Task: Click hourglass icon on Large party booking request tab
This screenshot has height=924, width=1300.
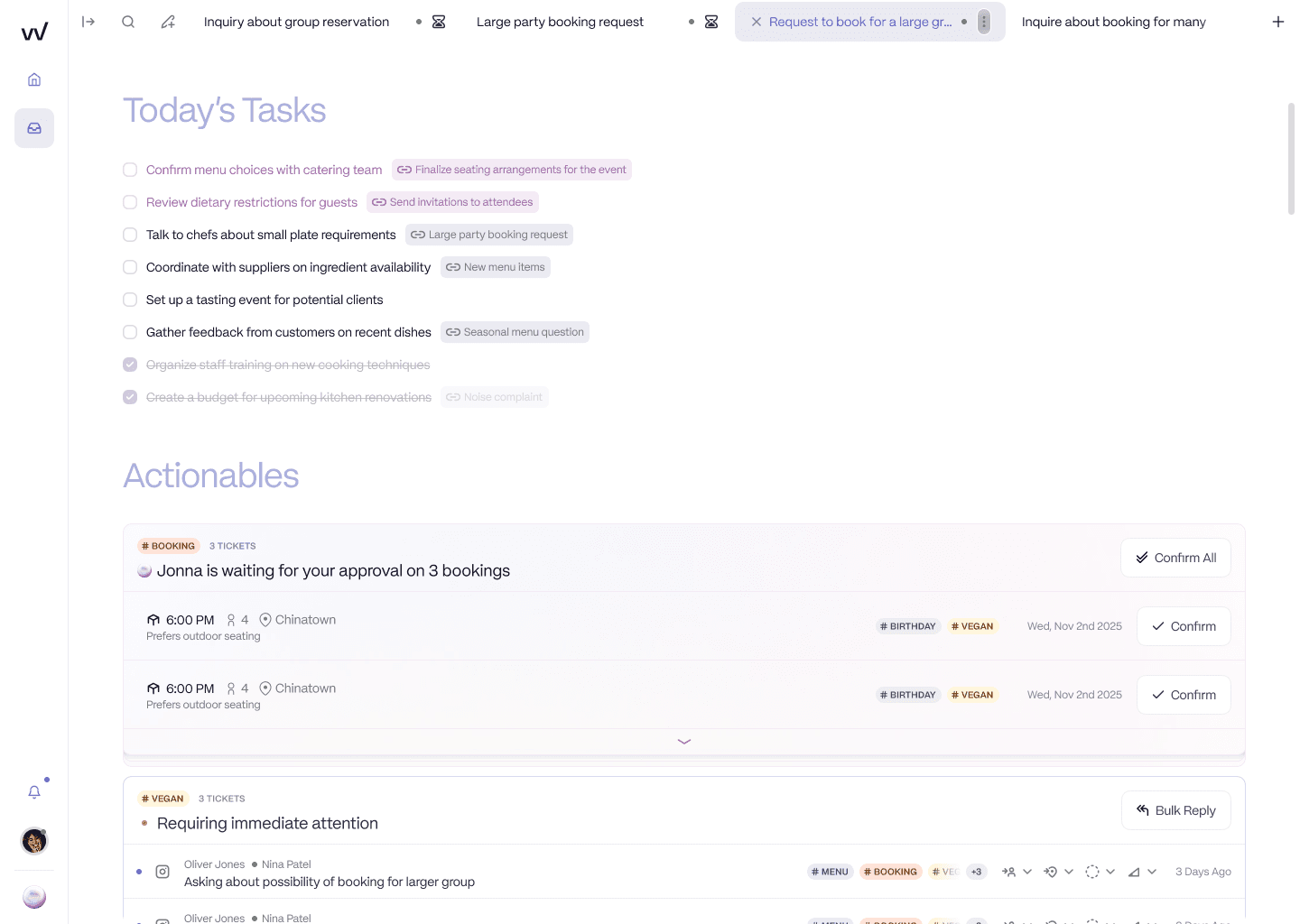Action: [x=711, y=22]
